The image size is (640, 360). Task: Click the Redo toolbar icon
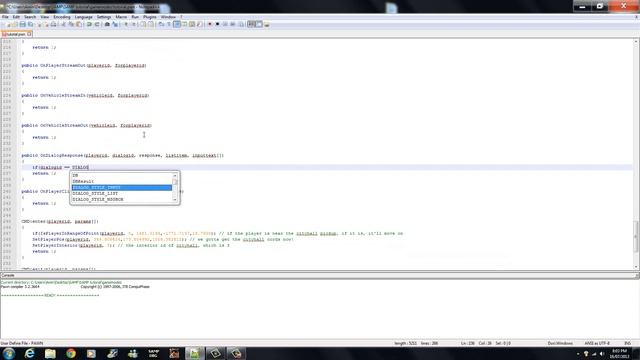point(97,24)
